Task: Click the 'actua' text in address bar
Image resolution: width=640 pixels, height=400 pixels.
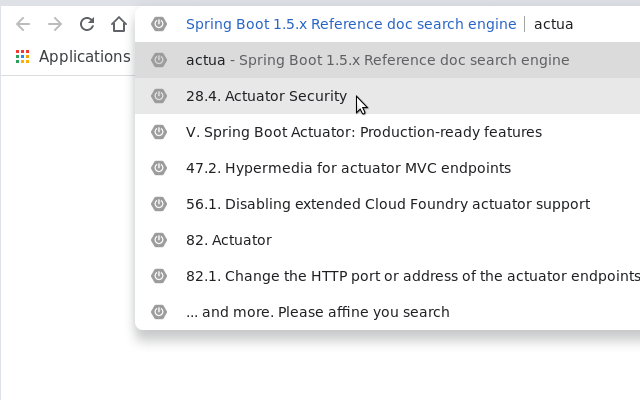Action: click(x=553, y=24)
